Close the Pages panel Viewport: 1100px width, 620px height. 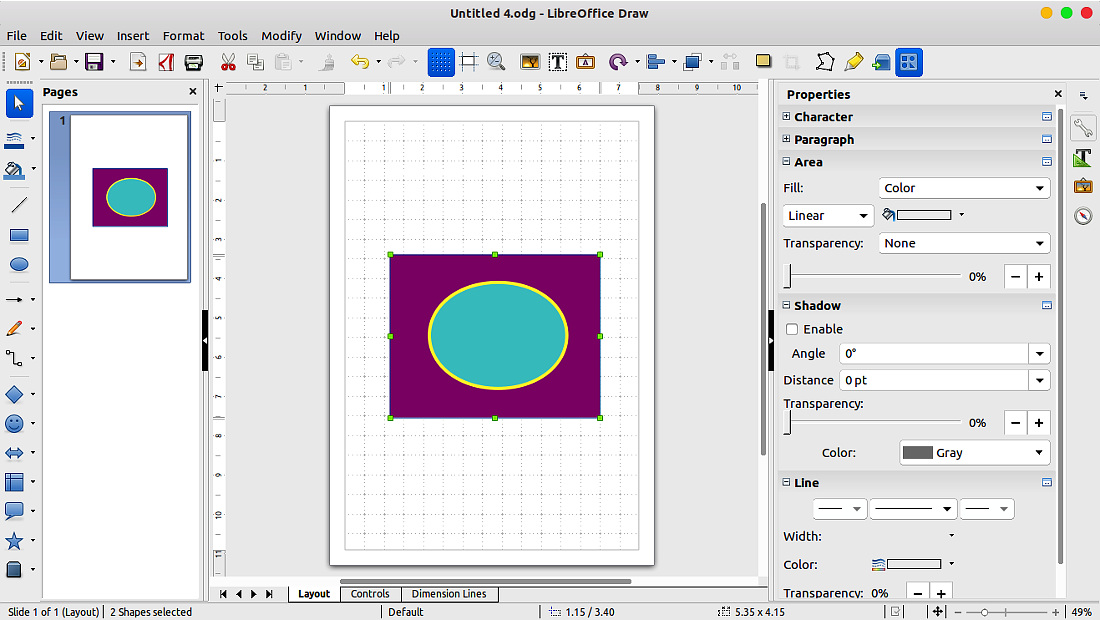pos(193,92)
